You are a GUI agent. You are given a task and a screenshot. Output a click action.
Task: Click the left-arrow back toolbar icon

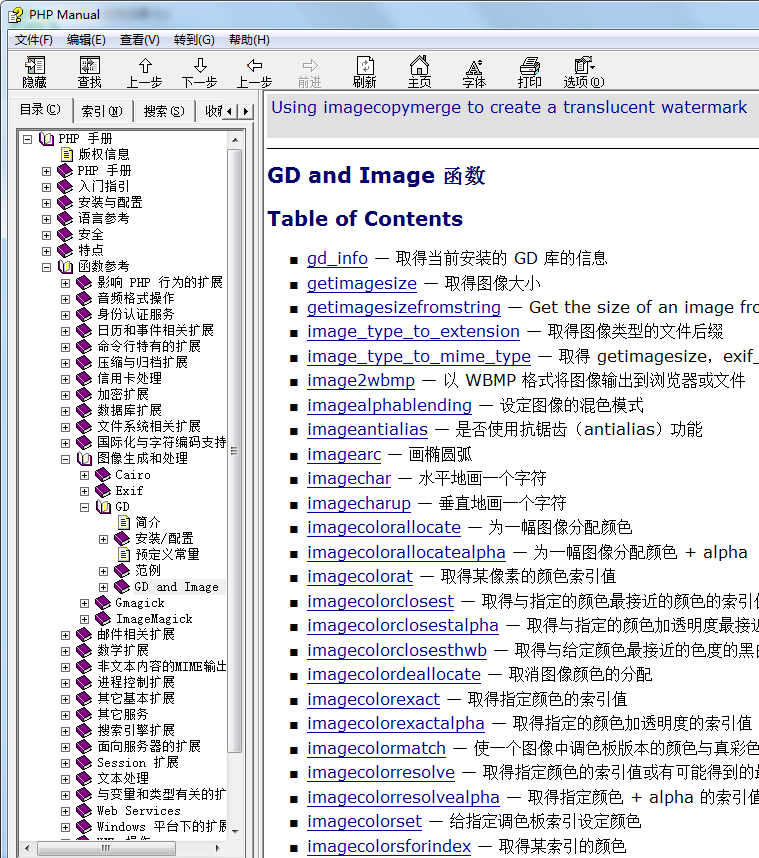pyautogui.click(x=254, y=72)
